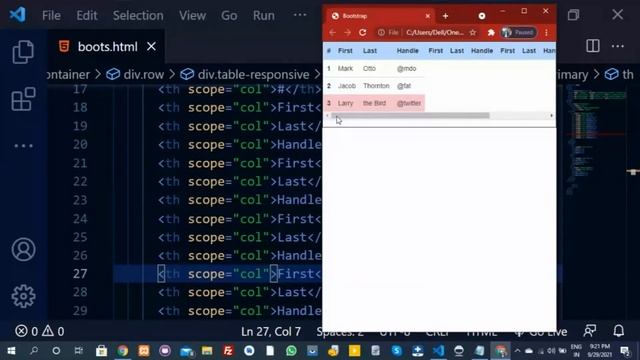Click the feedback icon in status bar
This screenshot has width=640, height=360.
coord(590,331)
